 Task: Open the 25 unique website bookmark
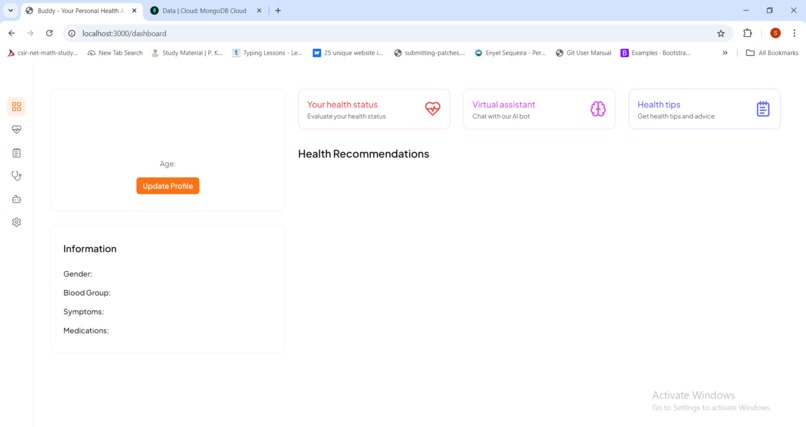[x=348, y=52]
